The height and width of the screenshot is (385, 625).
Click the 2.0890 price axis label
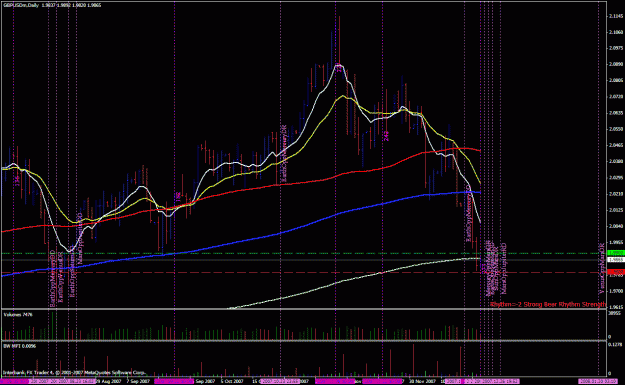tap(616, 64)
